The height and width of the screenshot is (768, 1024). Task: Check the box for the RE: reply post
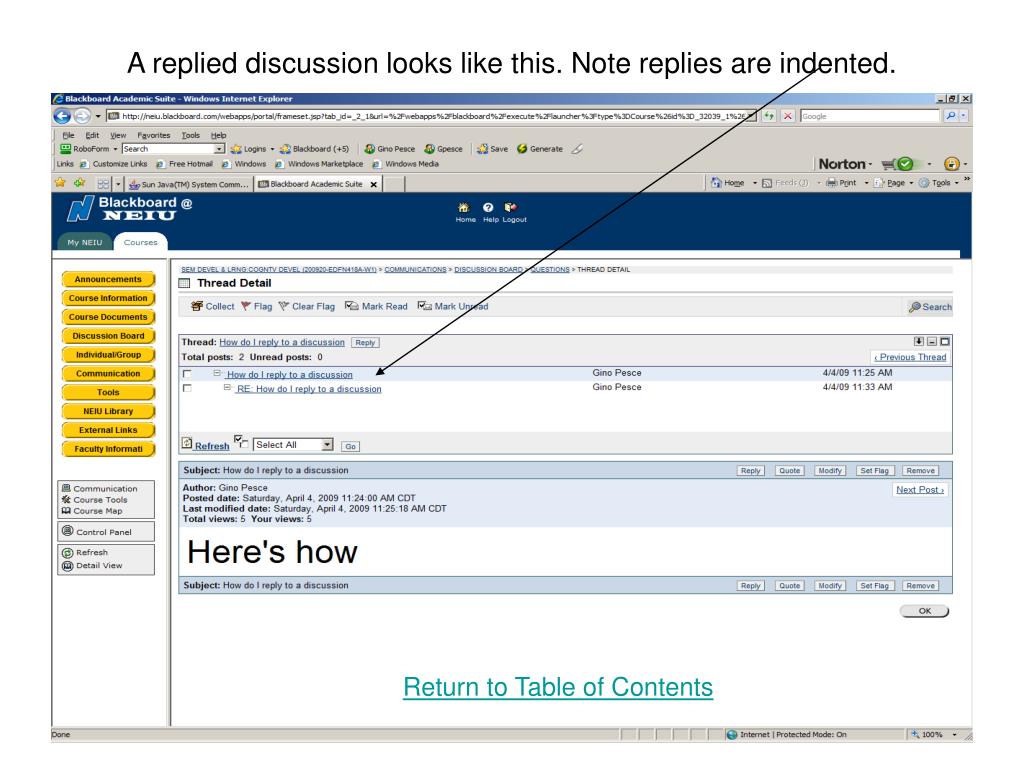click(187, 388)
